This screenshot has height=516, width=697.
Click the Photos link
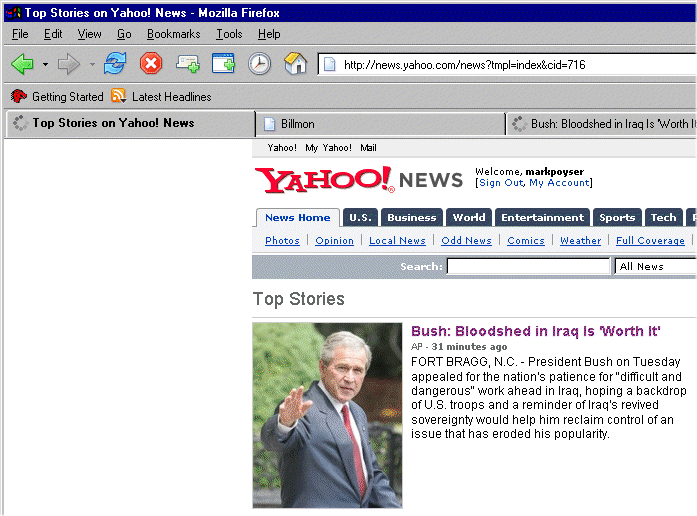[x=282, y=241]
